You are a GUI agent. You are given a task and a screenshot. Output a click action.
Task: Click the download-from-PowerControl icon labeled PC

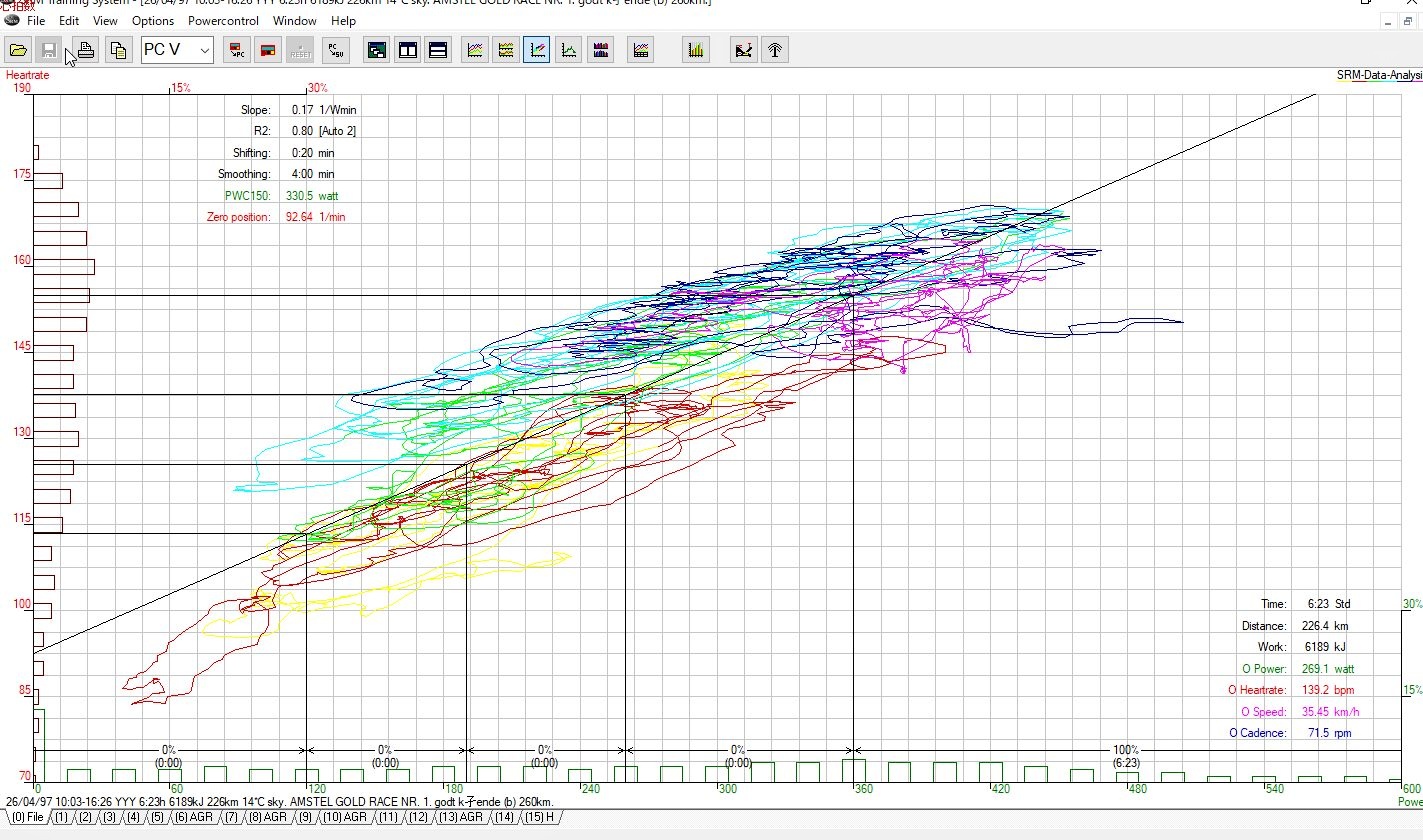236,50
